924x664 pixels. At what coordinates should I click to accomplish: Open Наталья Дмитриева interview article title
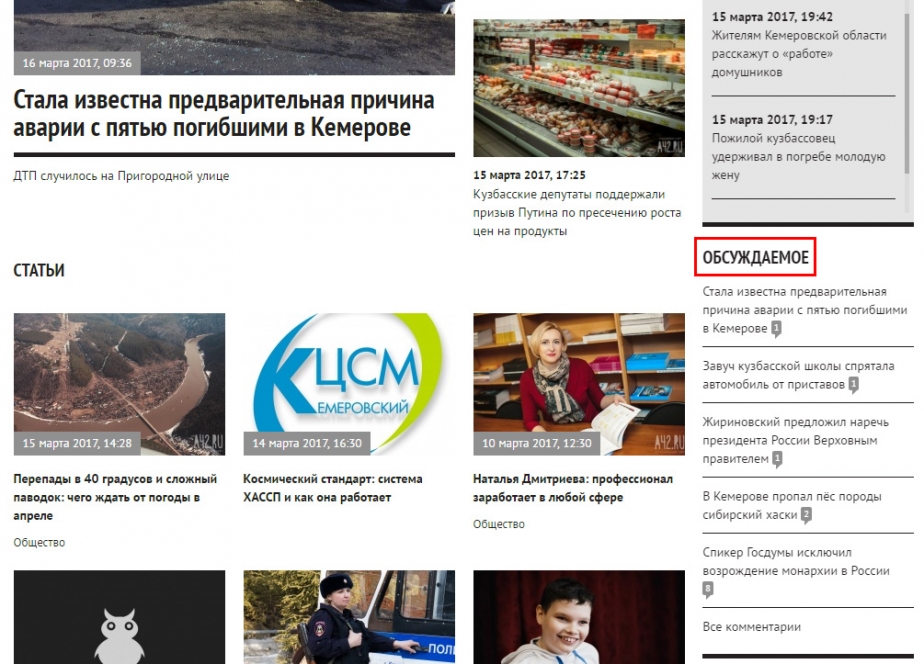click(x=573, y=488)
